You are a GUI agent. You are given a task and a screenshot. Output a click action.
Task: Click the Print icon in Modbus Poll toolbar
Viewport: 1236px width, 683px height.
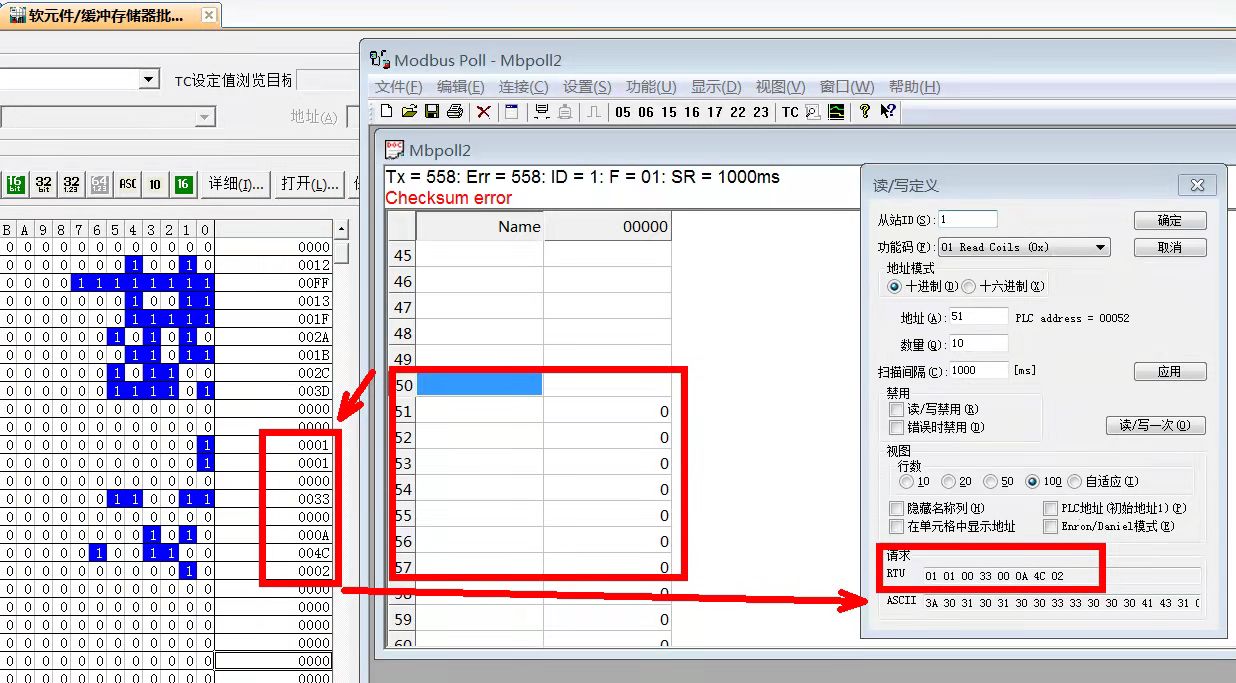coord(455,112)
